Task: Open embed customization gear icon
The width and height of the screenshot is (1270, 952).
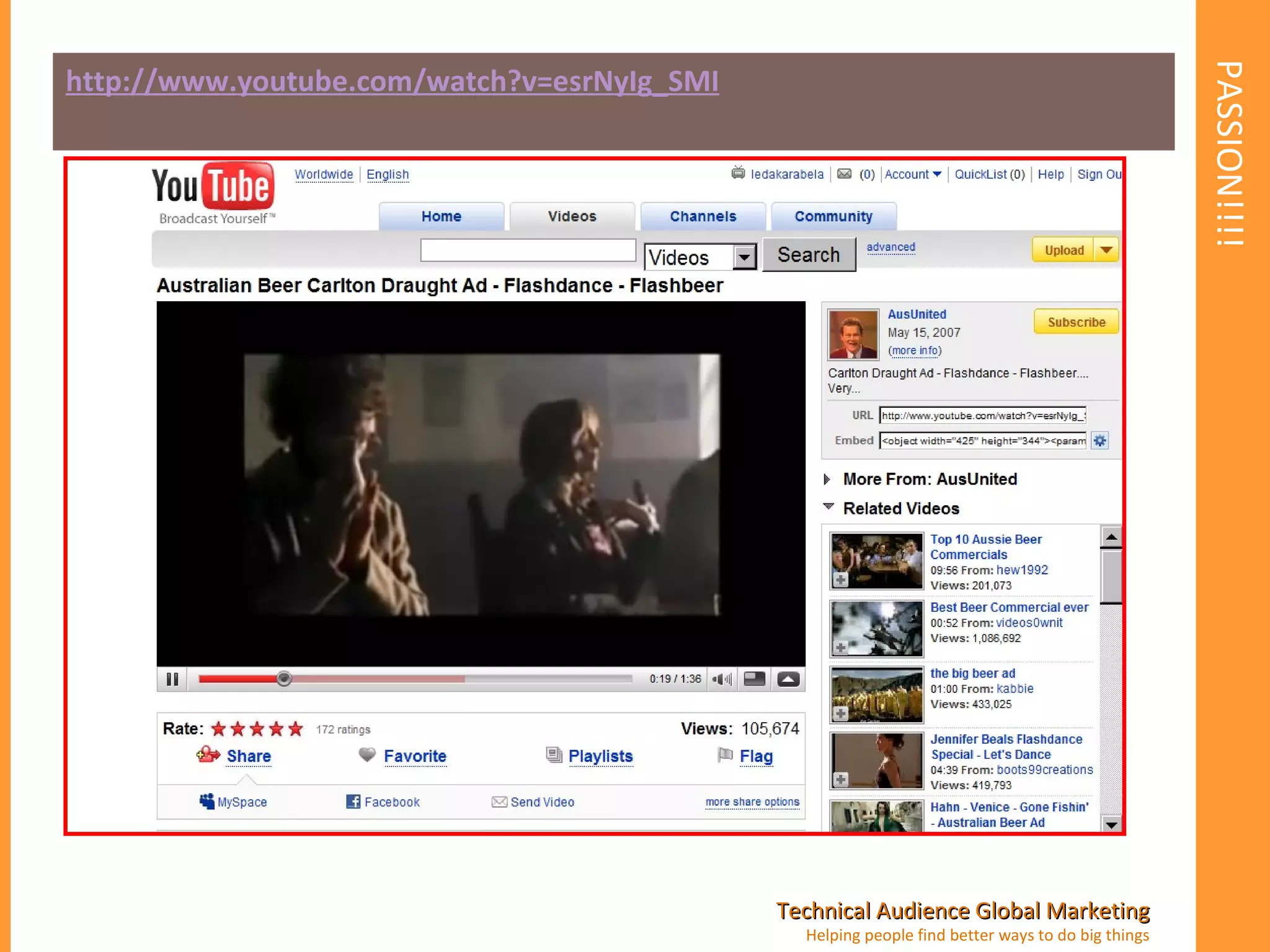Action: pos(1099,441)
